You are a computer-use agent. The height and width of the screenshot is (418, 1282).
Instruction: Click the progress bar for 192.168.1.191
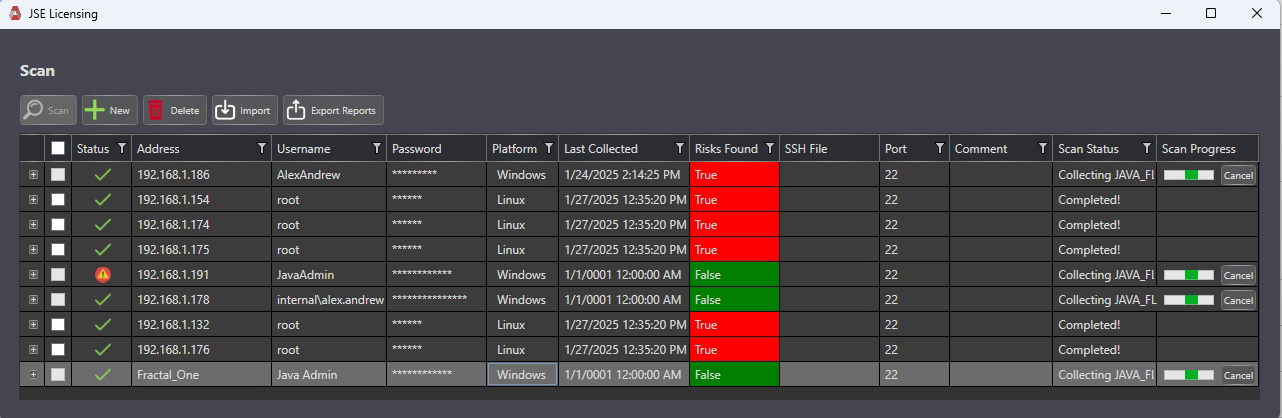point(1189,275)
